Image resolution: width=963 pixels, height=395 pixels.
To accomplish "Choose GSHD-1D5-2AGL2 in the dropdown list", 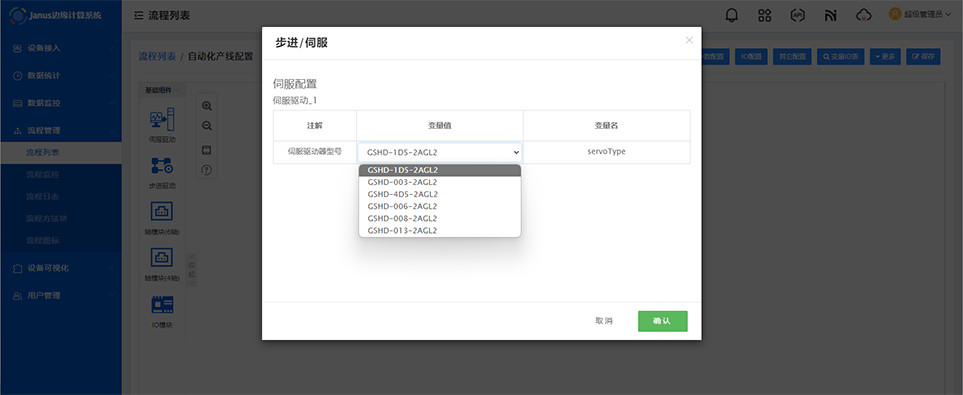I will click(440, 170).
